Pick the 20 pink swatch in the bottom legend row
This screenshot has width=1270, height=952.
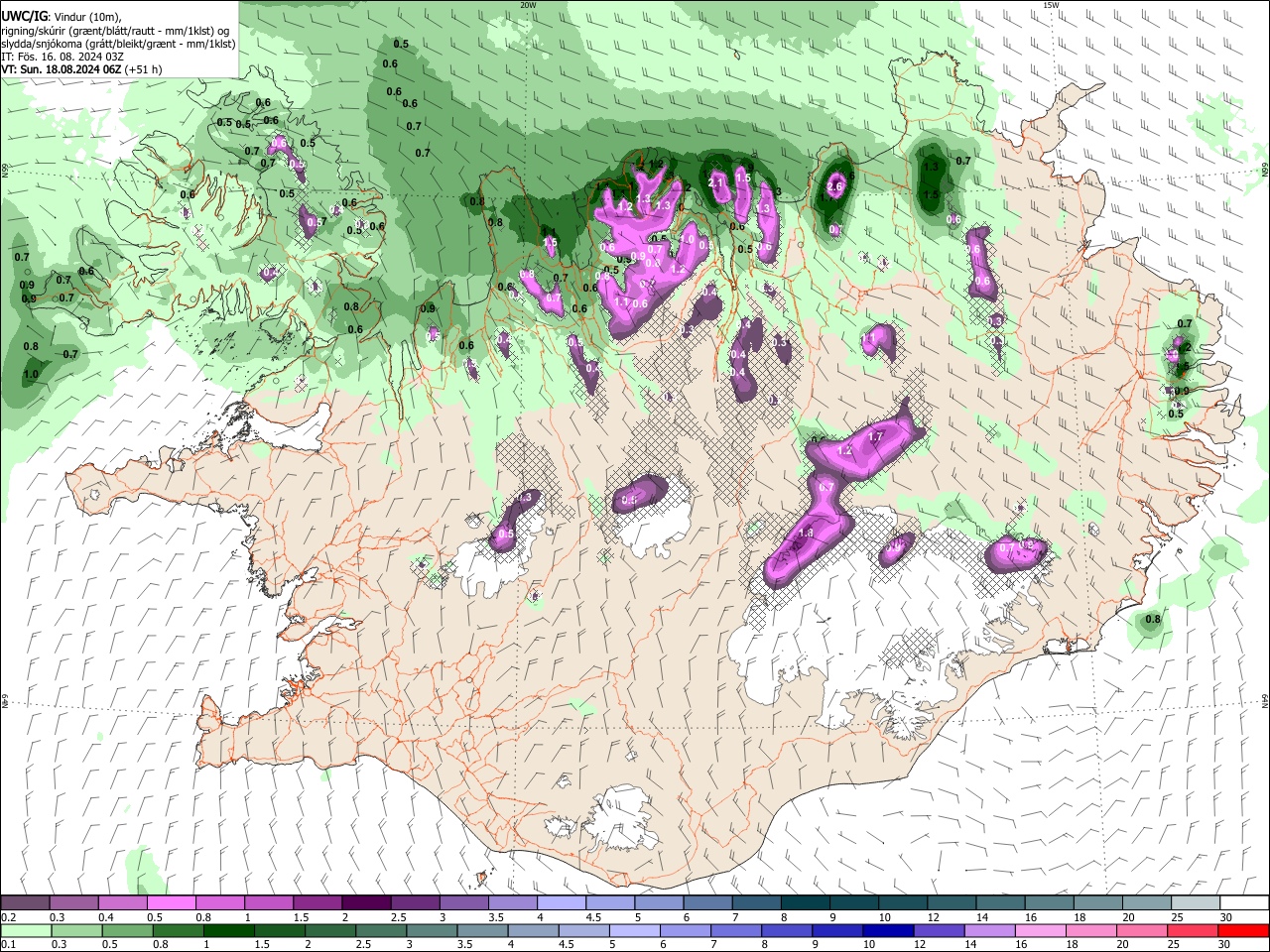(1142, 930)
